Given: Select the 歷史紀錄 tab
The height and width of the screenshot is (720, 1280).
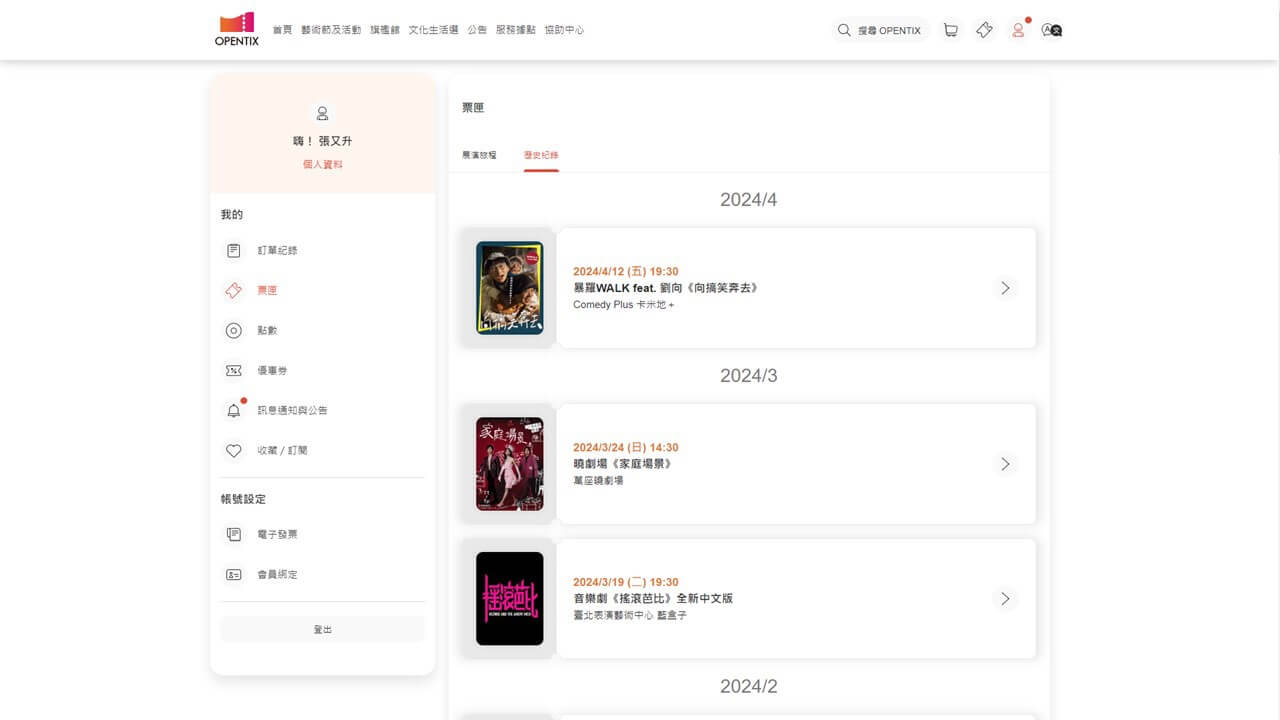Looking at the screenshot, I should coord(541,155).
